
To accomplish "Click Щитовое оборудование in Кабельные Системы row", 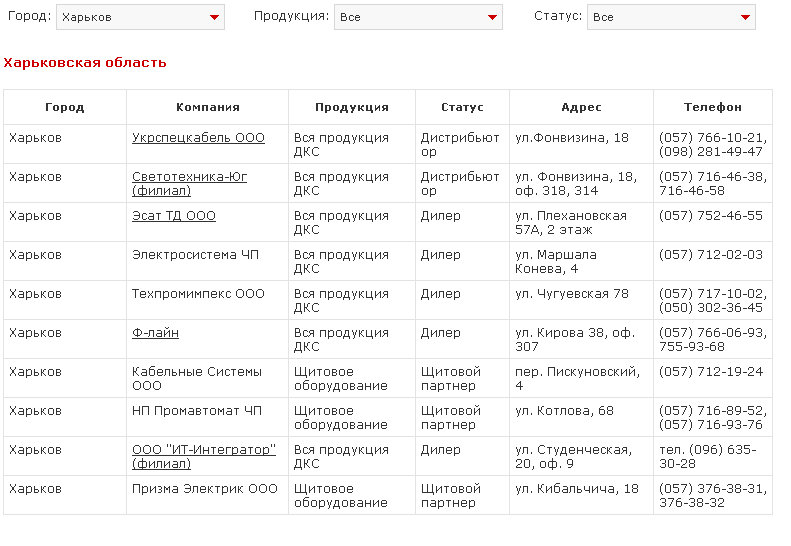I will coord(341,378).
